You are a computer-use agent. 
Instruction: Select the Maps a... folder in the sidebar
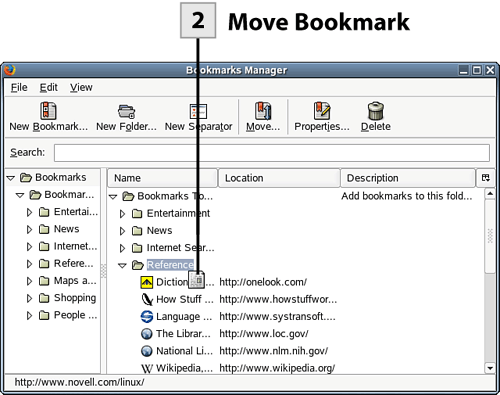[75, 281]
